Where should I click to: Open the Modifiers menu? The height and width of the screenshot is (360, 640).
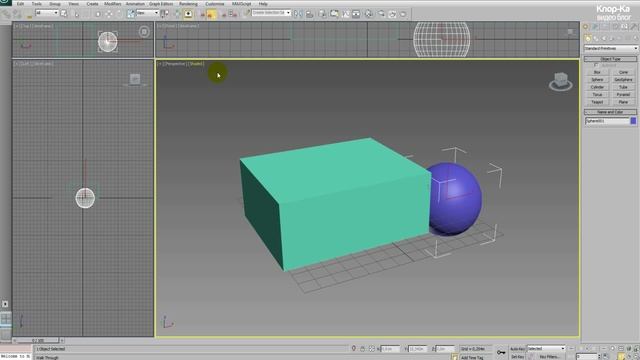tap(113, 4)
